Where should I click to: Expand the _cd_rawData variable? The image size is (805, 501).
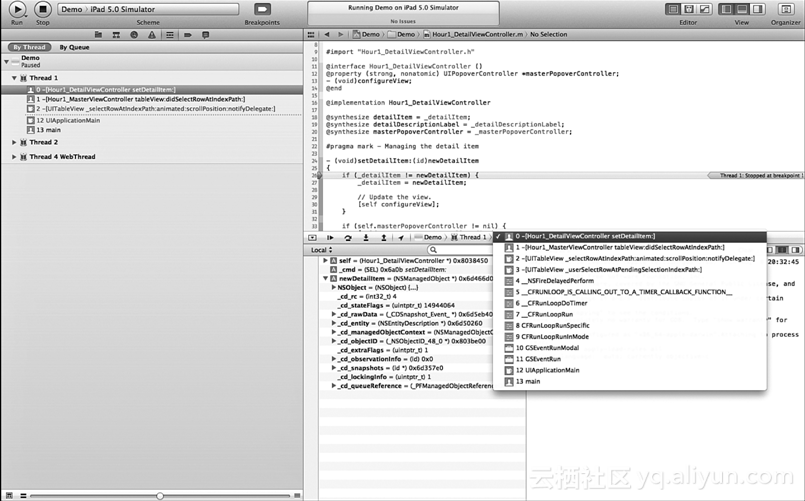click(x=334, y=314)
